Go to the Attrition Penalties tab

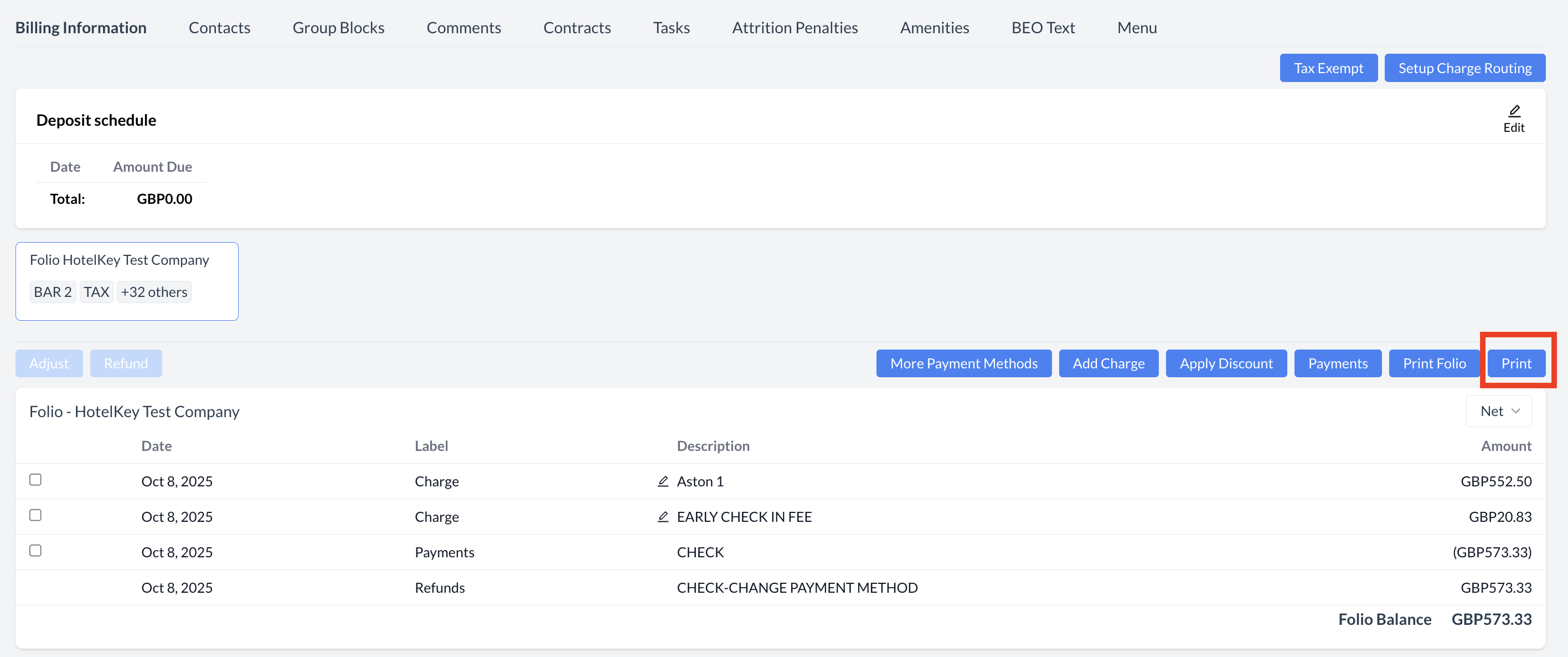pyautogui.click(x=795, y=28)
